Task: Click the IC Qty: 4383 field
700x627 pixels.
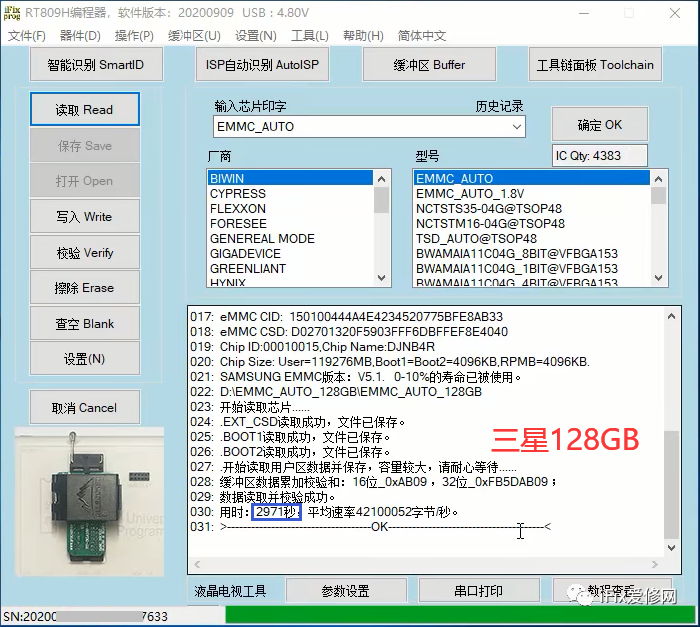Action: click(600, 155)
